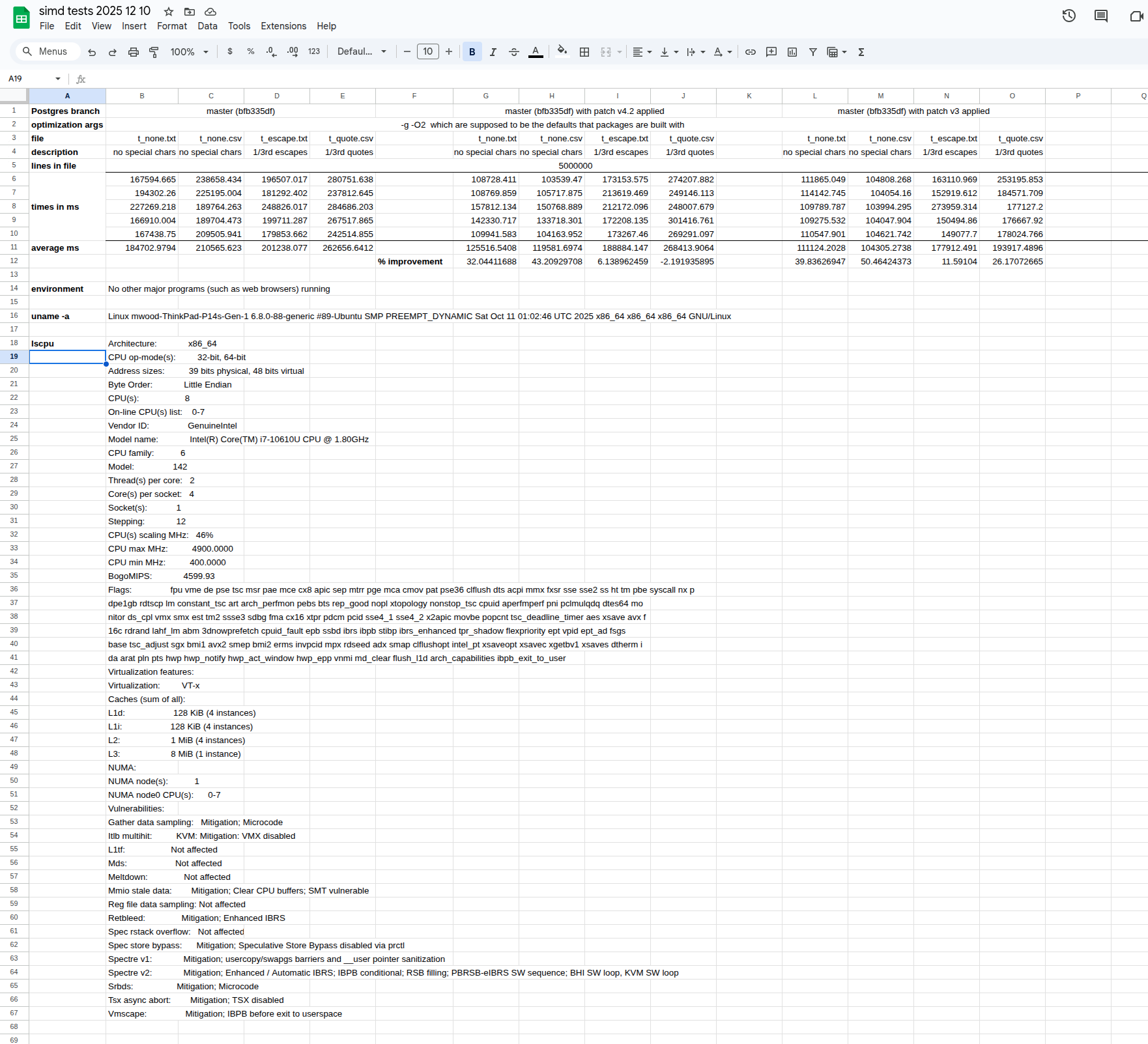Open the text color picker

pyautogui.click(x=536, y=51)
